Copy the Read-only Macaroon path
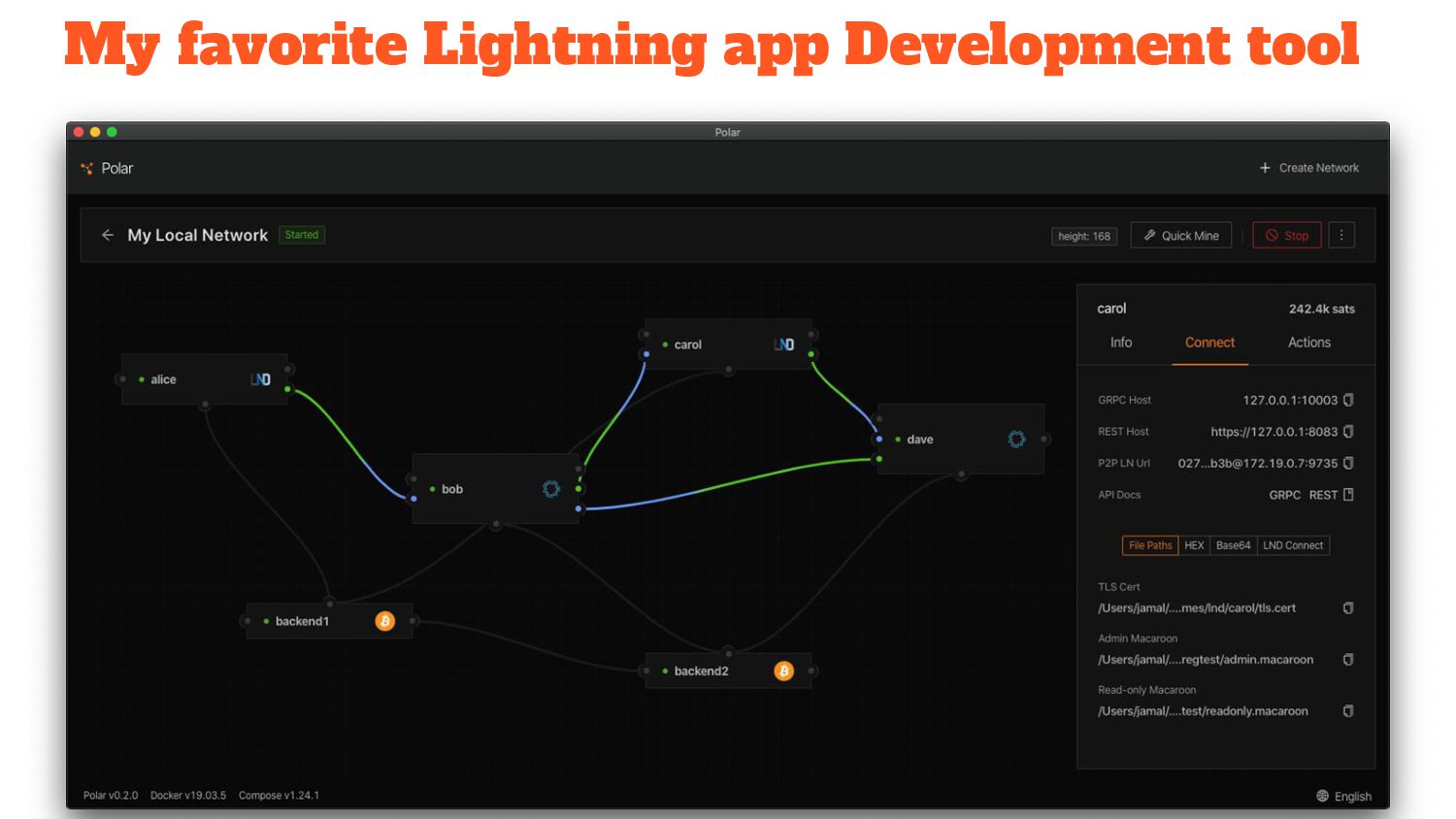 click(1348, 711)
